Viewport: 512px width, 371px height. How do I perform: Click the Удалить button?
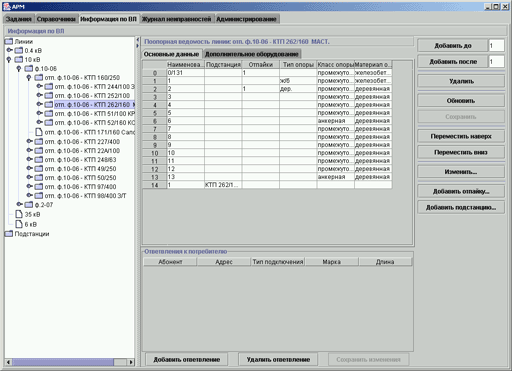[461, 81]
